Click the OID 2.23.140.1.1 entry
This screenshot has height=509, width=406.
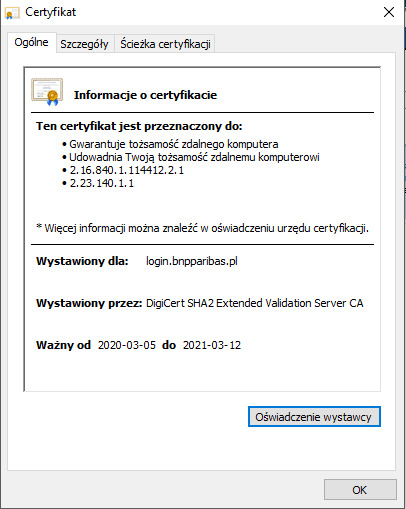coord(102,183)
